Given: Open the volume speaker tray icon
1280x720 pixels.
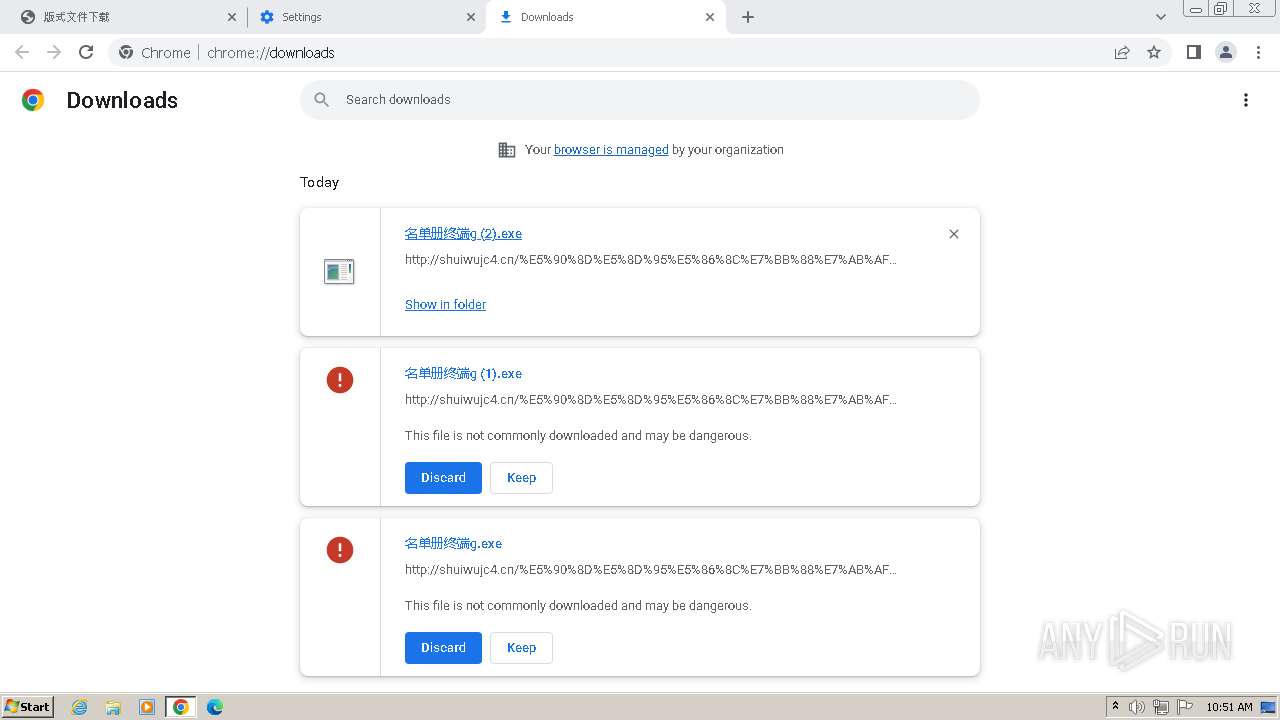Looking at the screenshot, I should pyautogui.click(x=1137, y=707).
